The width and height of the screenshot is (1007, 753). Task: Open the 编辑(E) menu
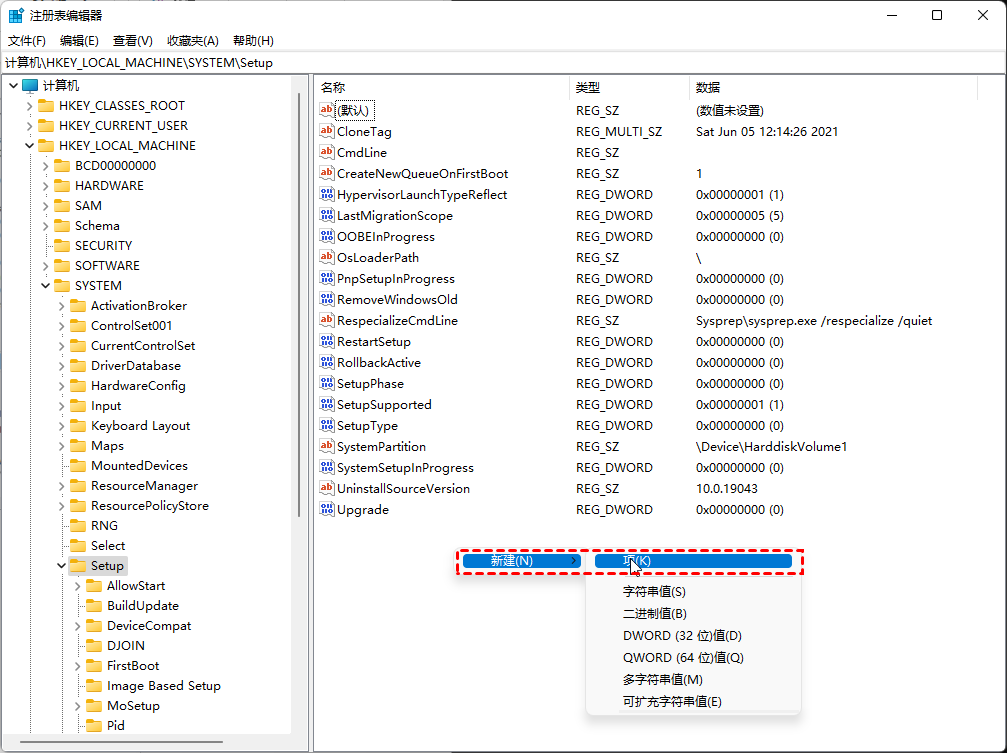click(x=79, y=41)
